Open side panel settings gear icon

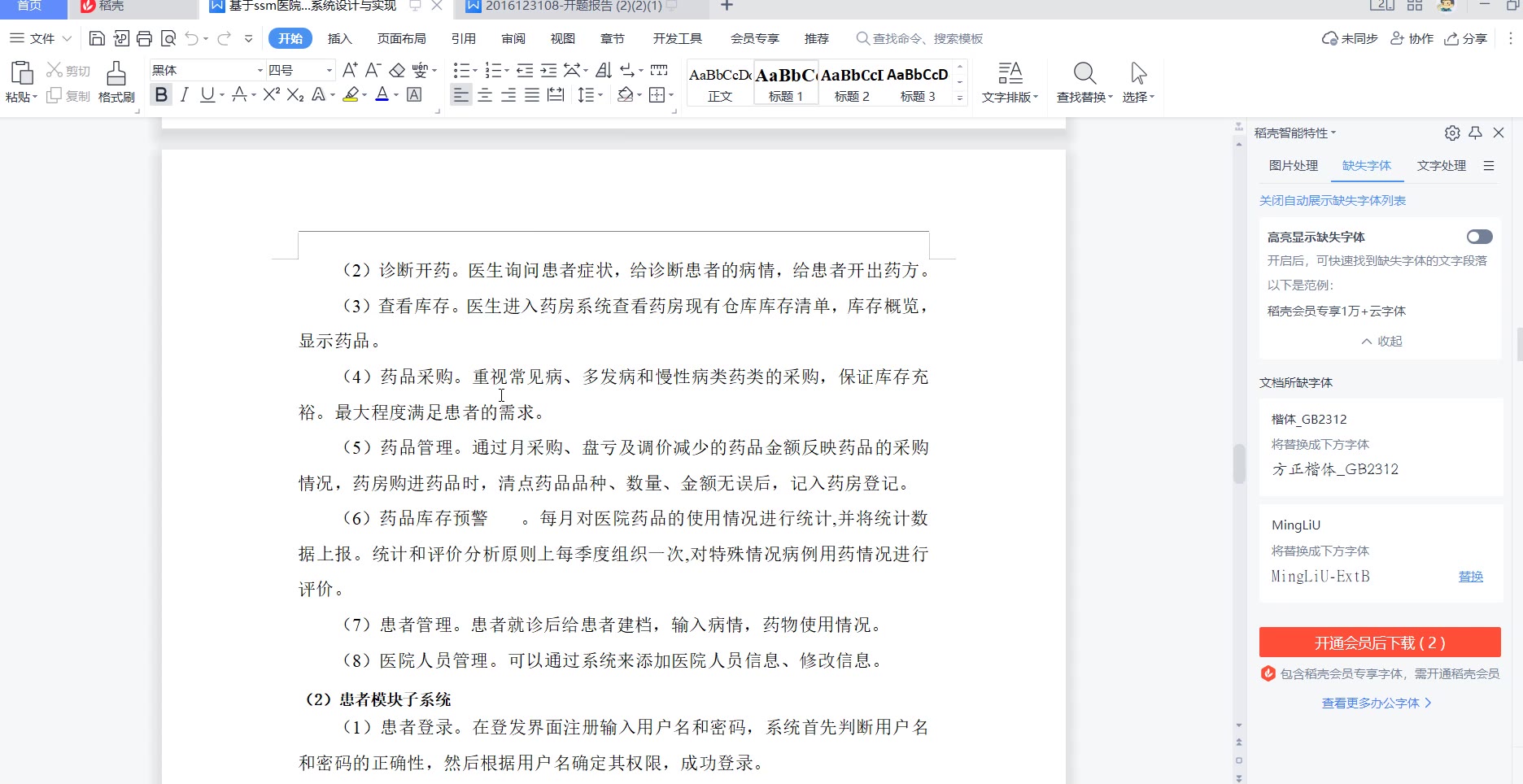click(1452, 133)
